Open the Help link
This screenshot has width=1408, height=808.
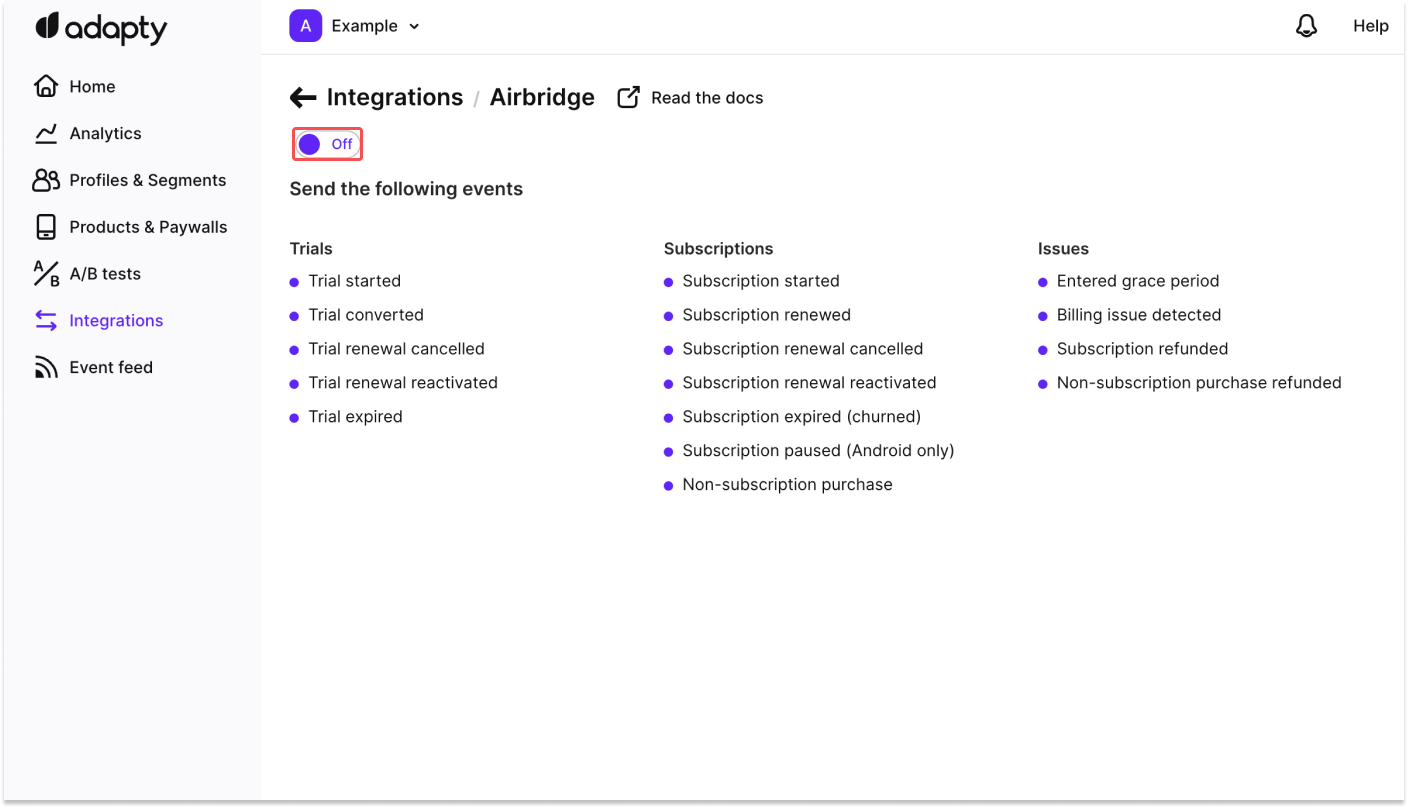[1370, 26]
